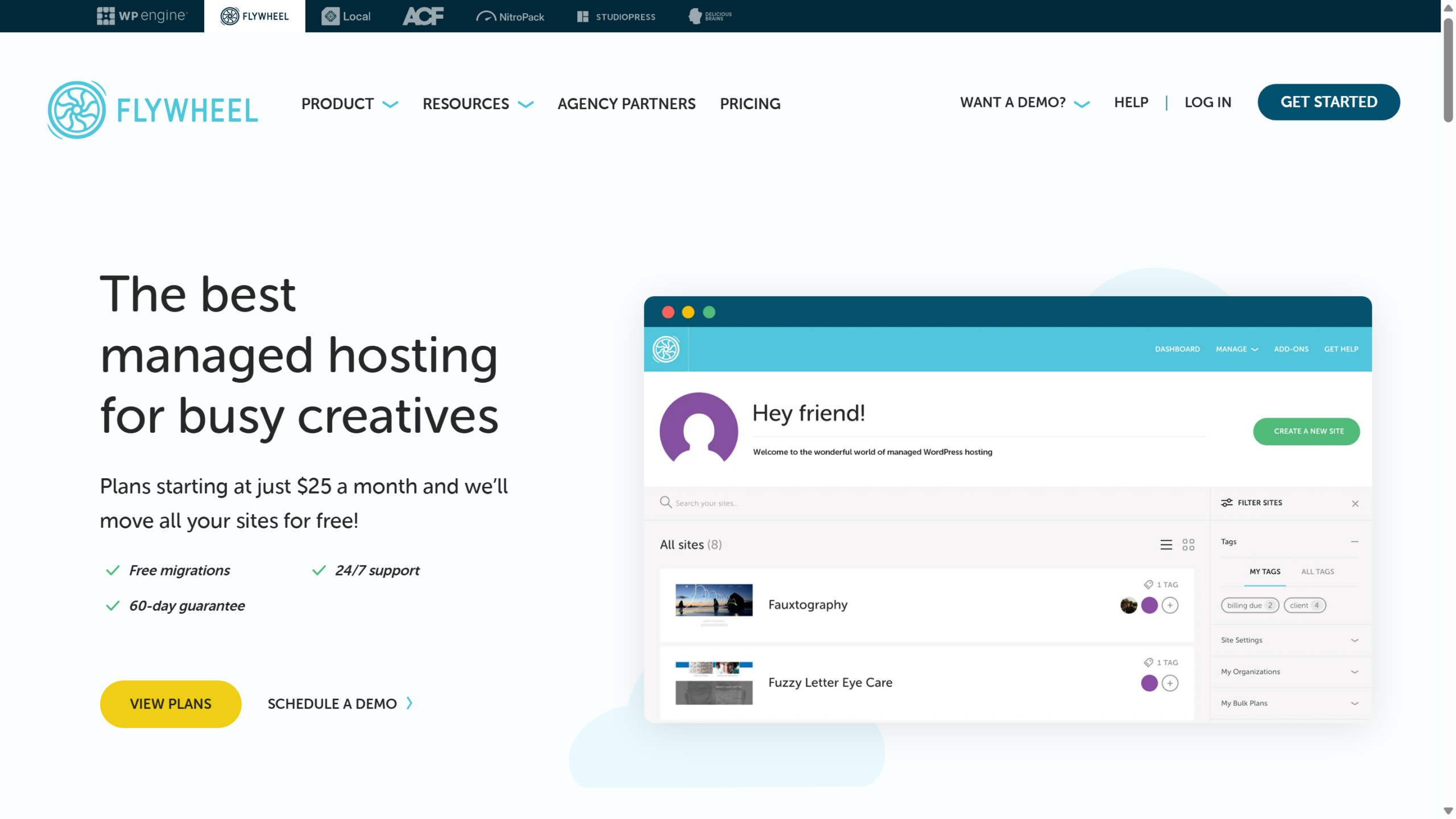Expand the My Bulk Plans section

(x=1290, y=703)
